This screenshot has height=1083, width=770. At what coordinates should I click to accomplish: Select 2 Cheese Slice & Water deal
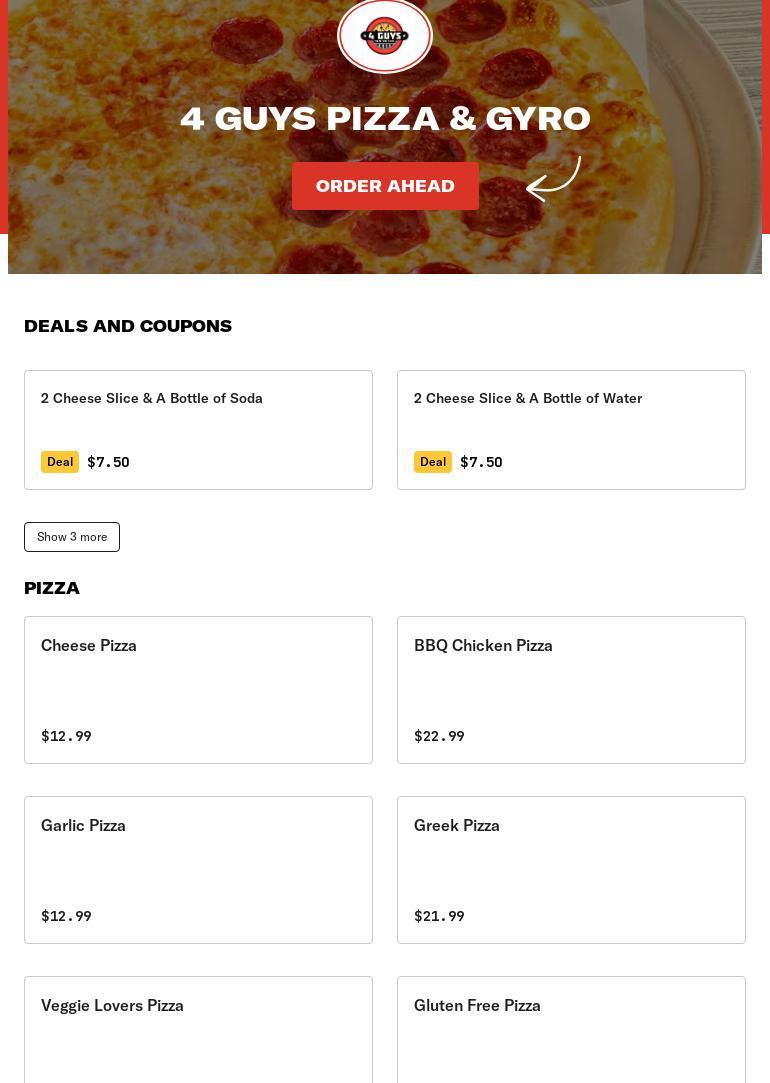pos(571,430)
